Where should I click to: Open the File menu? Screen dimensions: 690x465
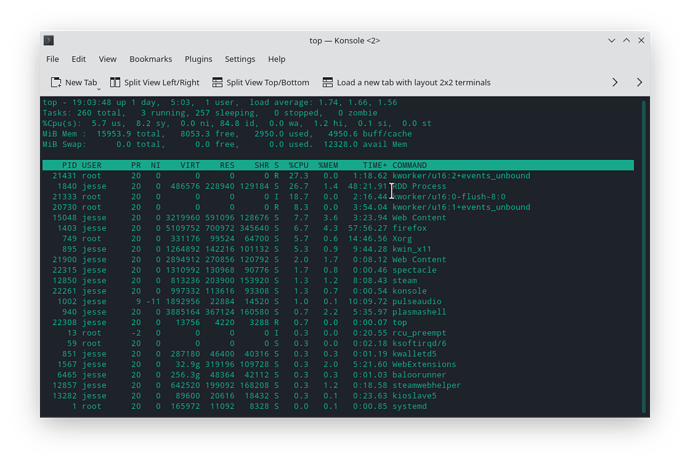[52, 59]
